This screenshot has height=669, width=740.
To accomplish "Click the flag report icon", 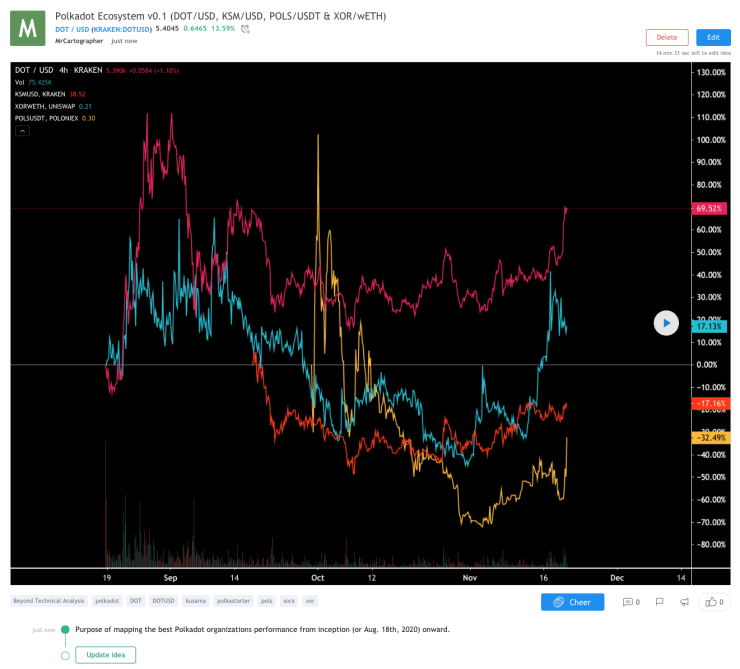I will click(x=659, y=602).
